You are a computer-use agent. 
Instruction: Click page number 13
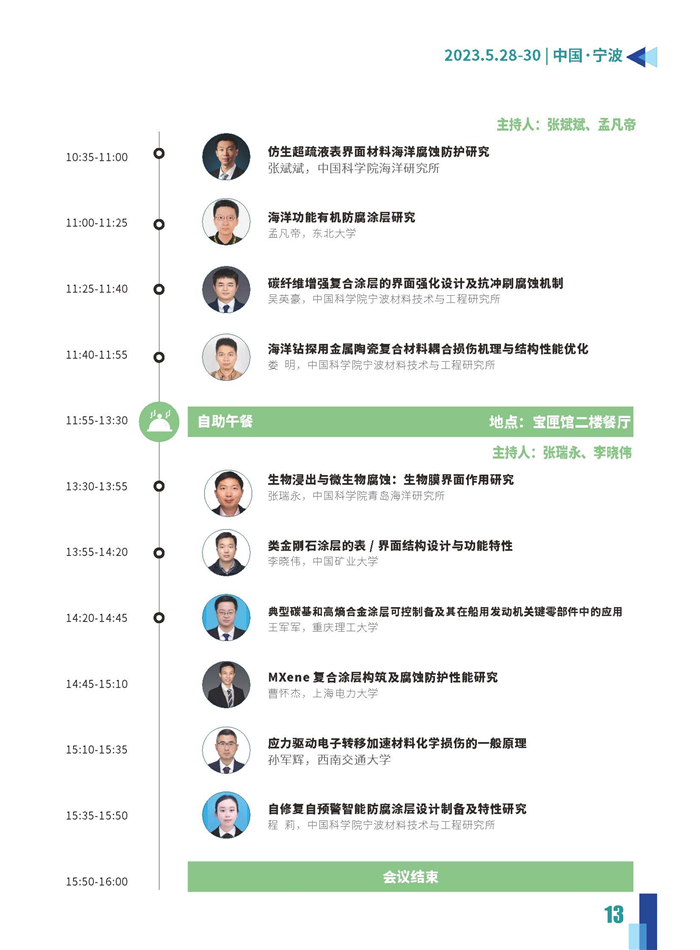click(x=614, y=914)
